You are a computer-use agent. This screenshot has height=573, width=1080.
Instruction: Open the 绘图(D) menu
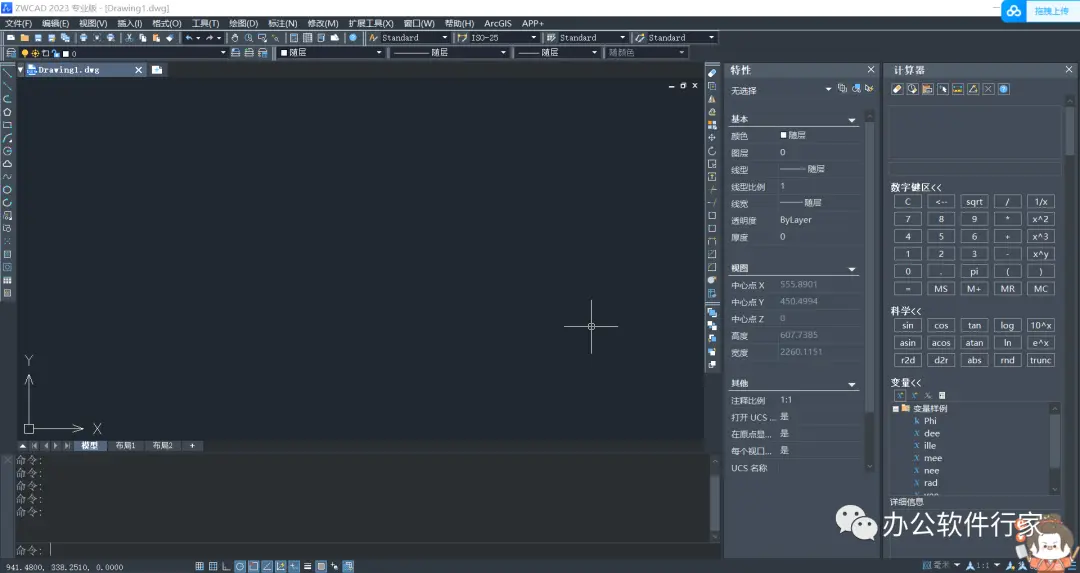pos(243,23)
